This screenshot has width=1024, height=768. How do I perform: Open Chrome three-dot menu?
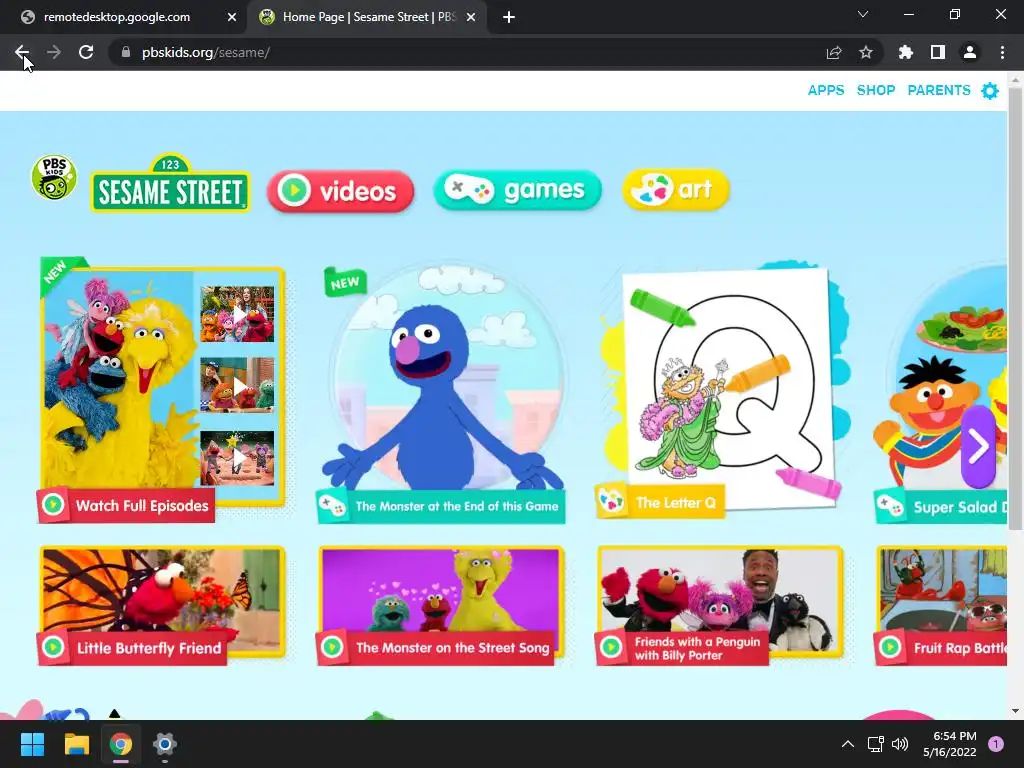click(1002, 52)
